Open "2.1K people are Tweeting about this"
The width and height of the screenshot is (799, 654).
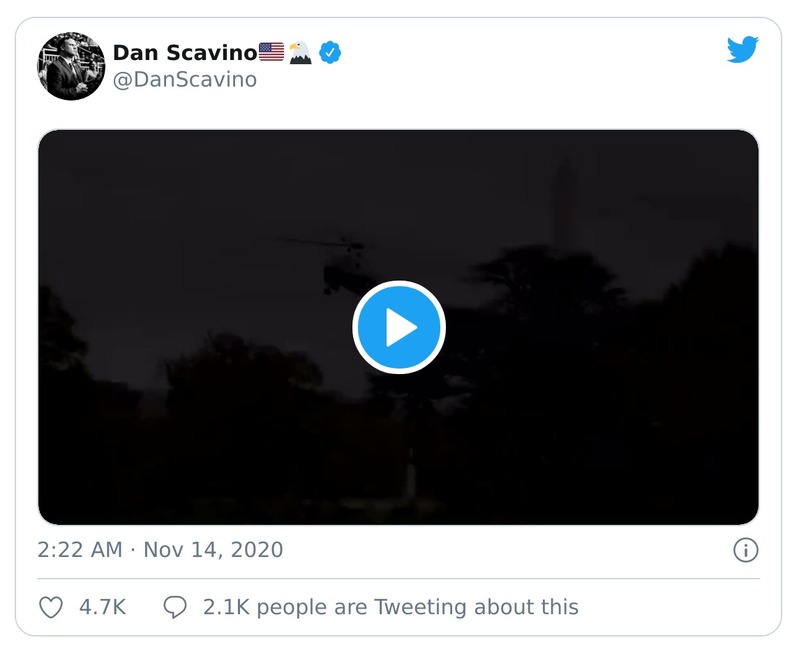click(x=390, y=607)
